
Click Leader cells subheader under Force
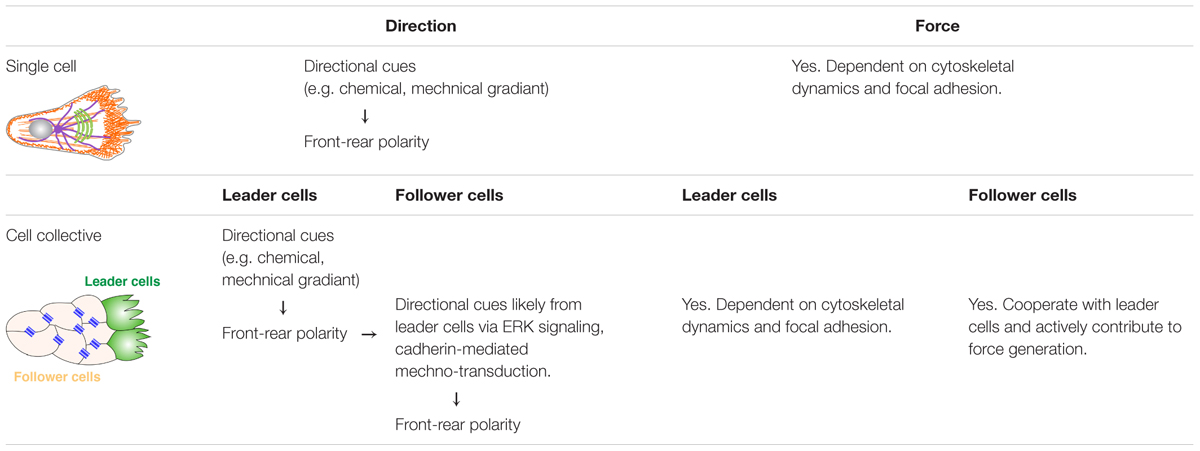coord(729,196)
